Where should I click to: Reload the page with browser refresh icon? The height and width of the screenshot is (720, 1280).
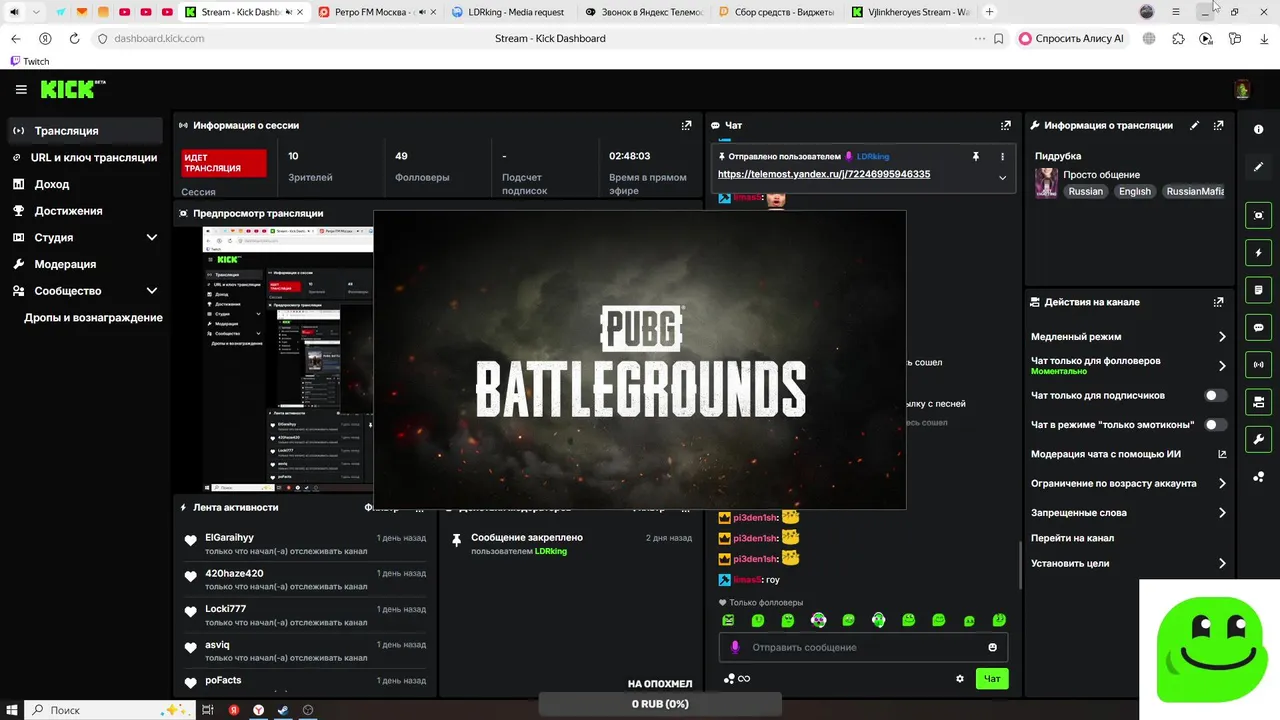point(74,39)
